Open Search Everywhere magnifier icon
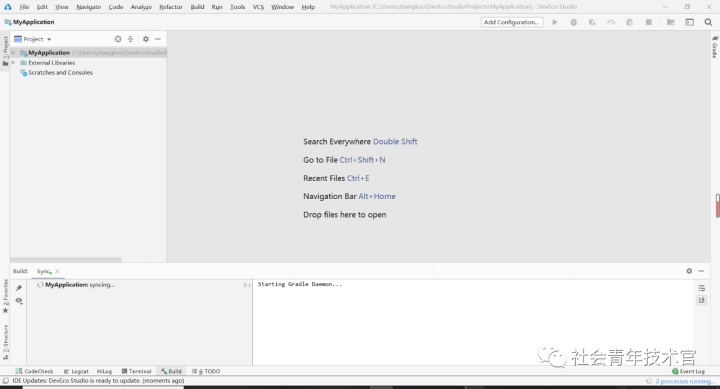Screen dimensions: 720x389 (708, 22)
